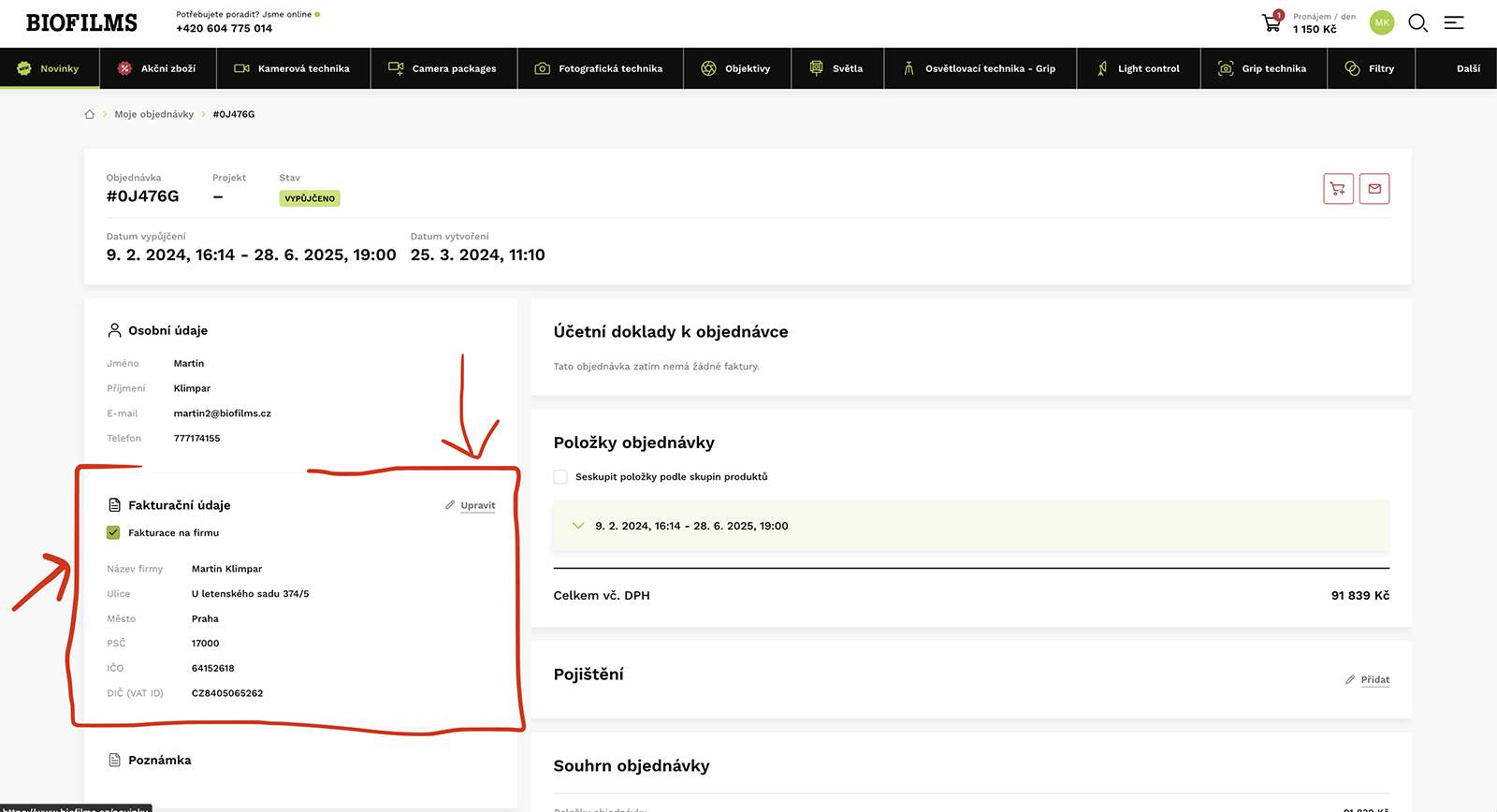Viewport: 1497px width, 812px height.
Task: Click email martin2@biofilms.cz
Action: coord(223,413)
